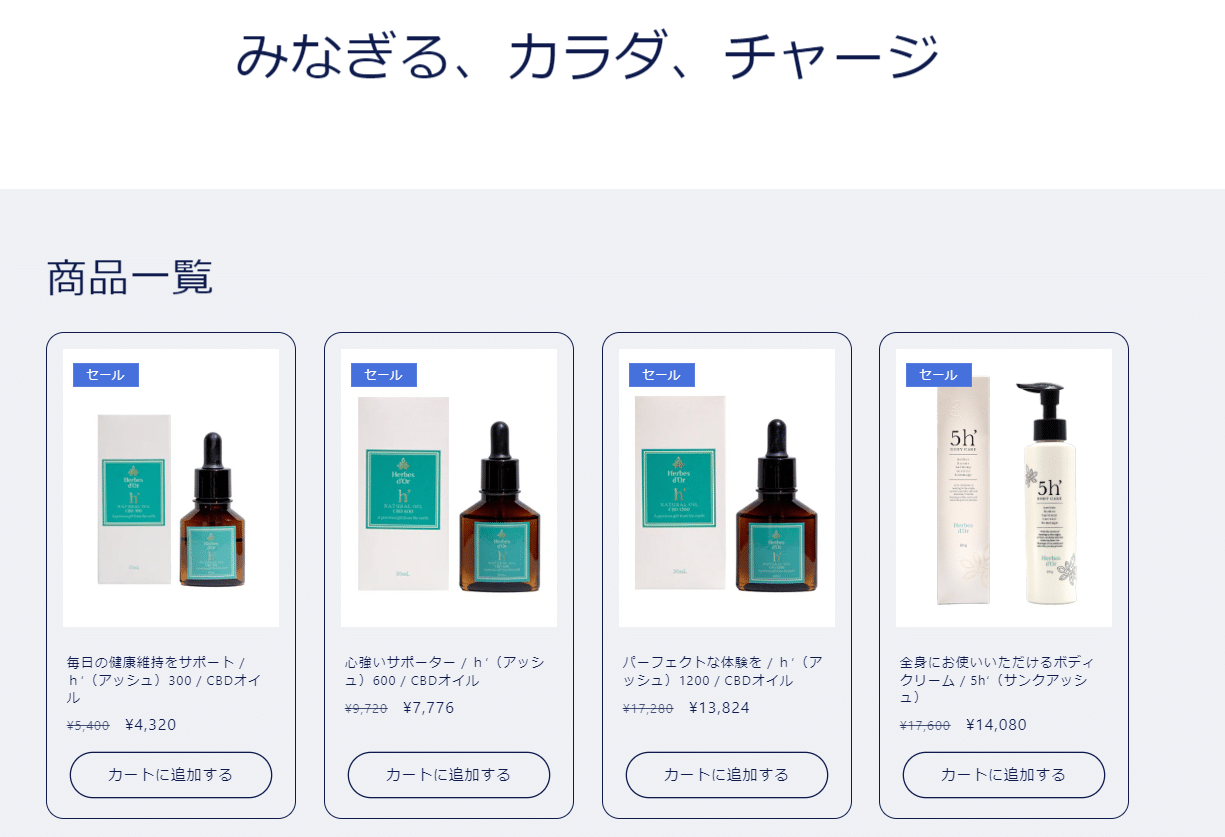1225x837 pixels.
Task: Click the セール badge on h' 1200 product
Action: click(662, 375)
